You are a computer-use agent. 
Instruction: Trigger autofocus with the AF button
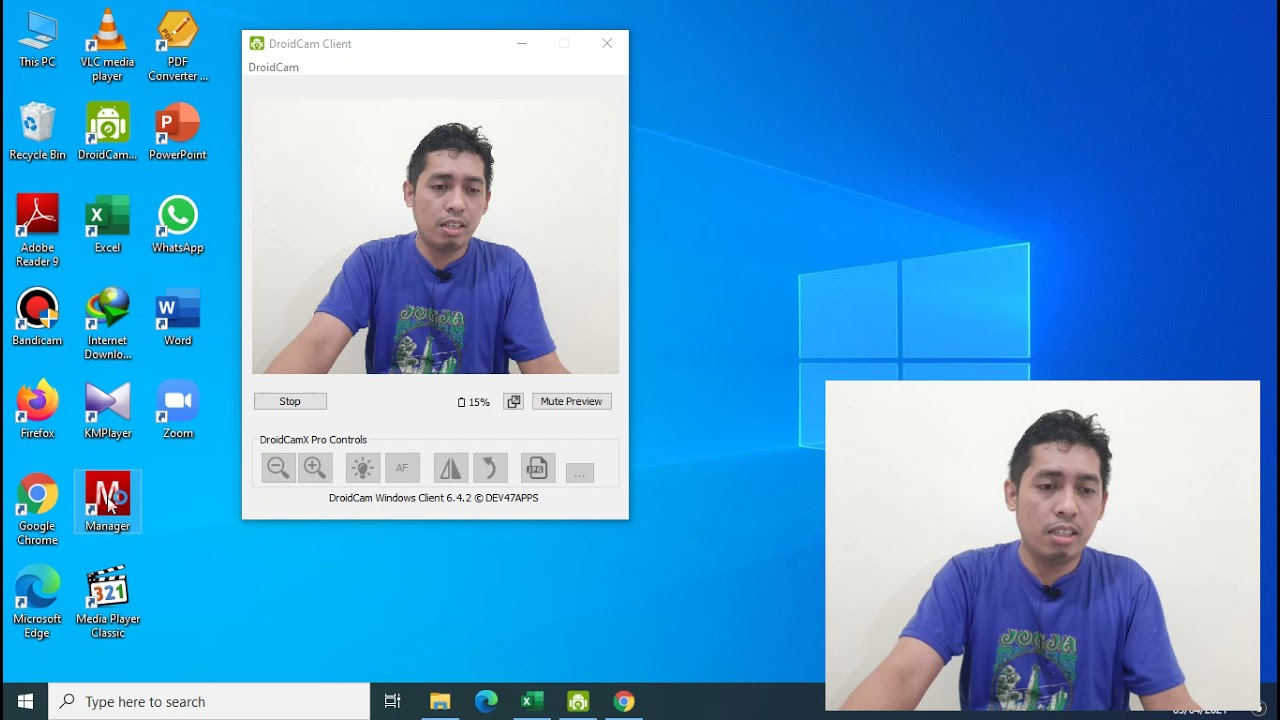pos(402,468)
